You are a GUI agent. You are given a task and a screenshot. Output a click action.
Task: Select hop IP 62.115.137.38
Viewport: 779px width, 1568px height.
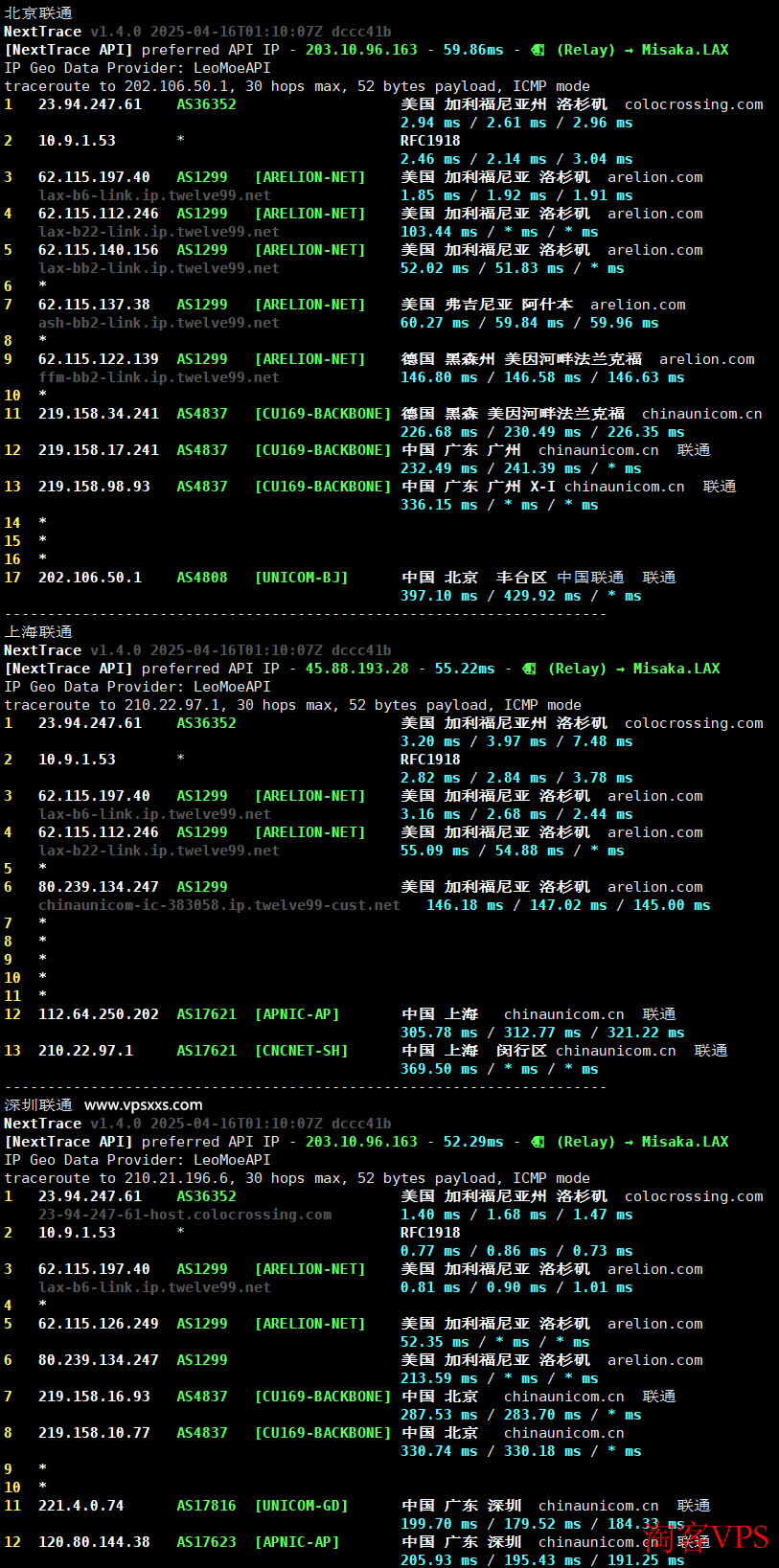coord(94,305)
